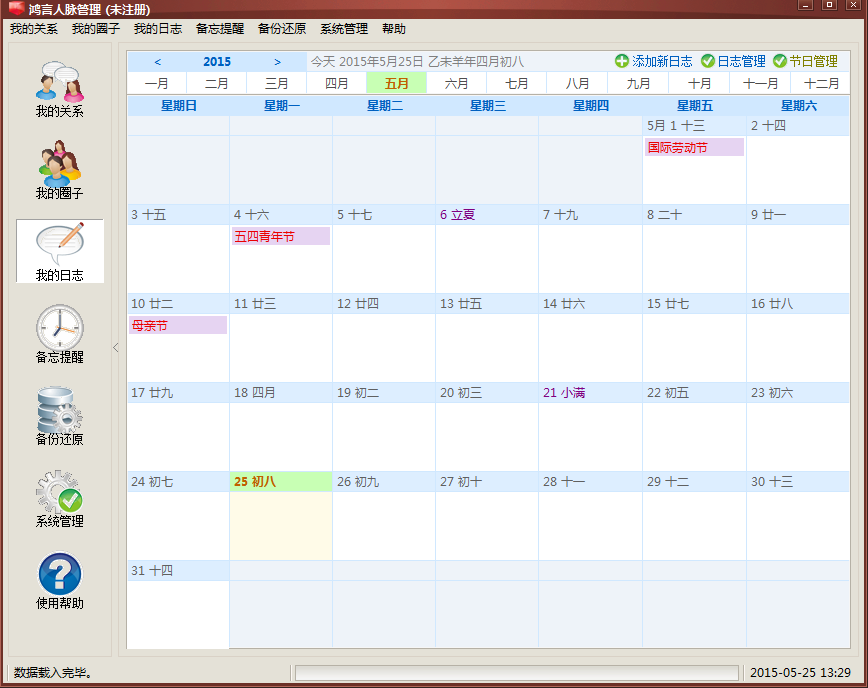Go to previous year with < arrow
This screenshot has height=688, width=868.
(x=157, y=62)
